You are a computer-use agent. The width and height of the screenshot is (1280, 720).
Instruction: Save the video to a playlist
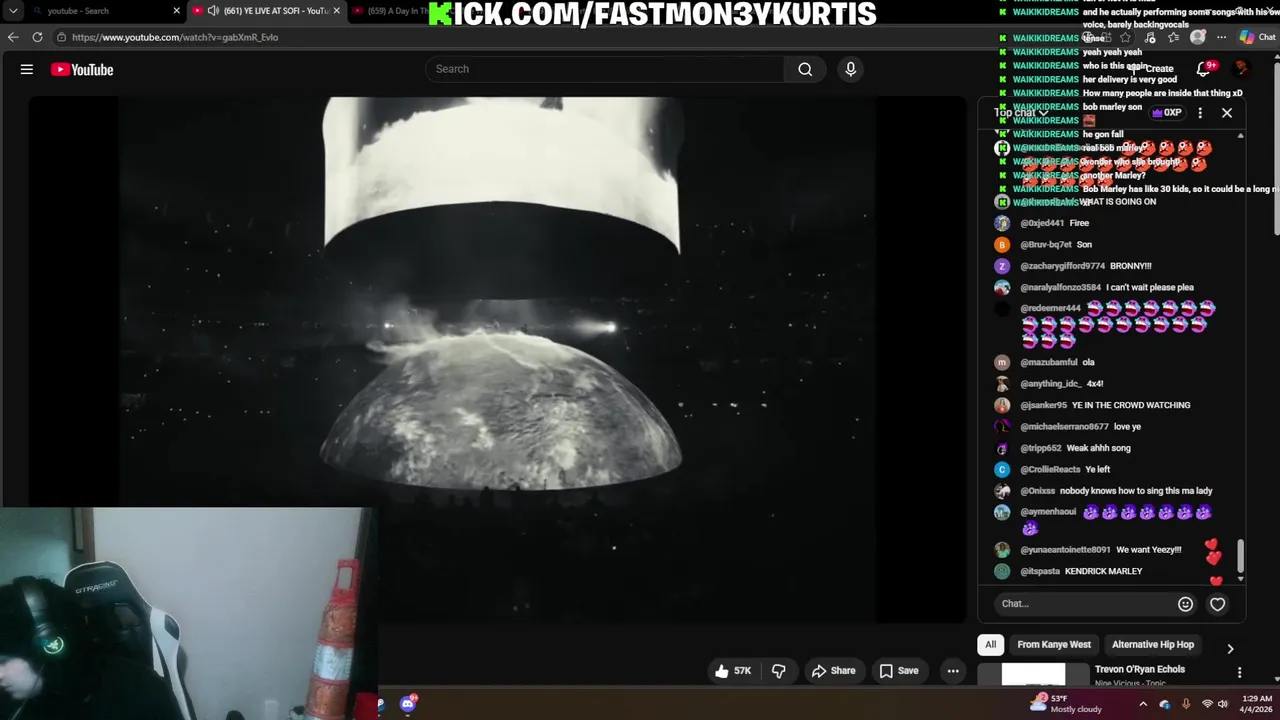[x=898, y=671]
